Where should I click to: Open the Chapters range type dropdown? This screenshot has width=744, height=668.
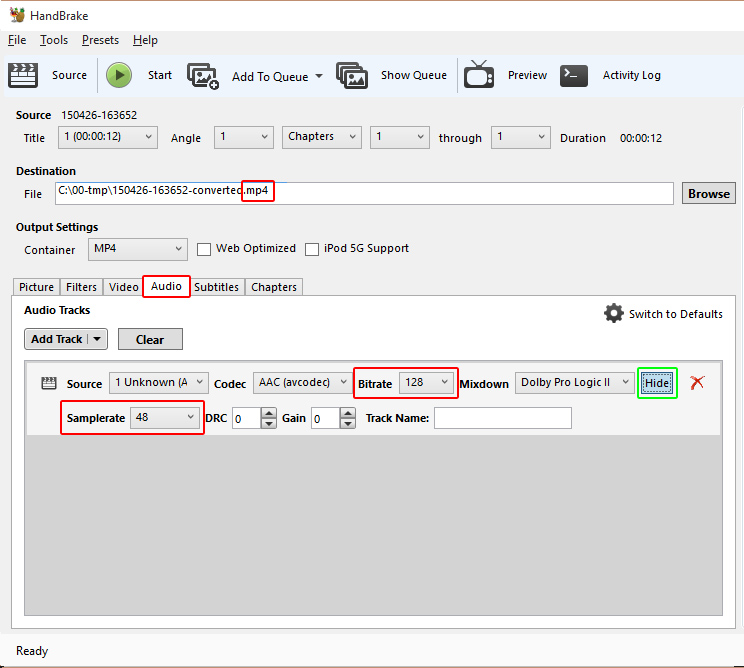click(x=322, y=137)
